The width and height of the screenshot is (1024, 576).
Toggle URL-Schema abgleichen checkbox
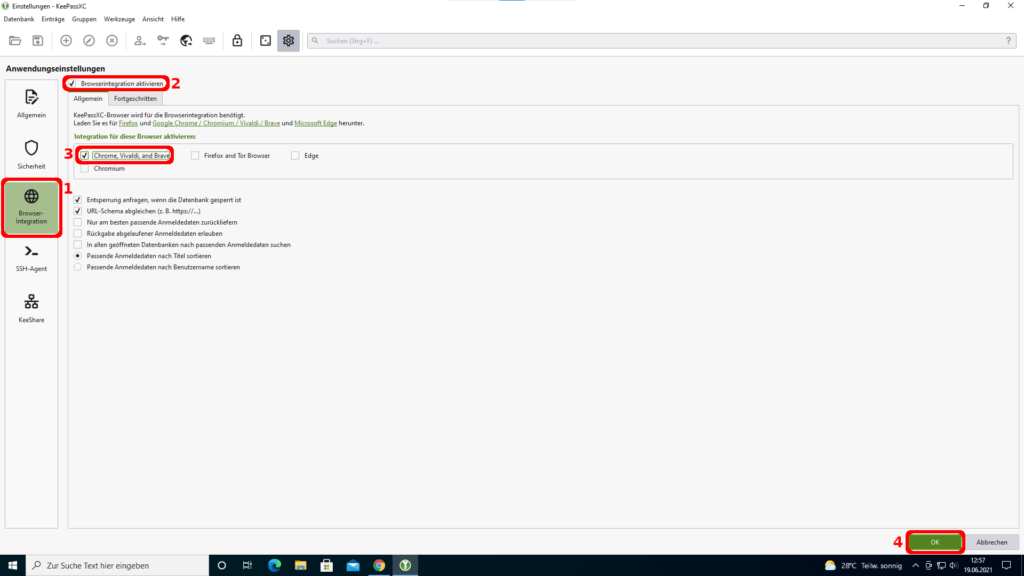click(78, 211)
